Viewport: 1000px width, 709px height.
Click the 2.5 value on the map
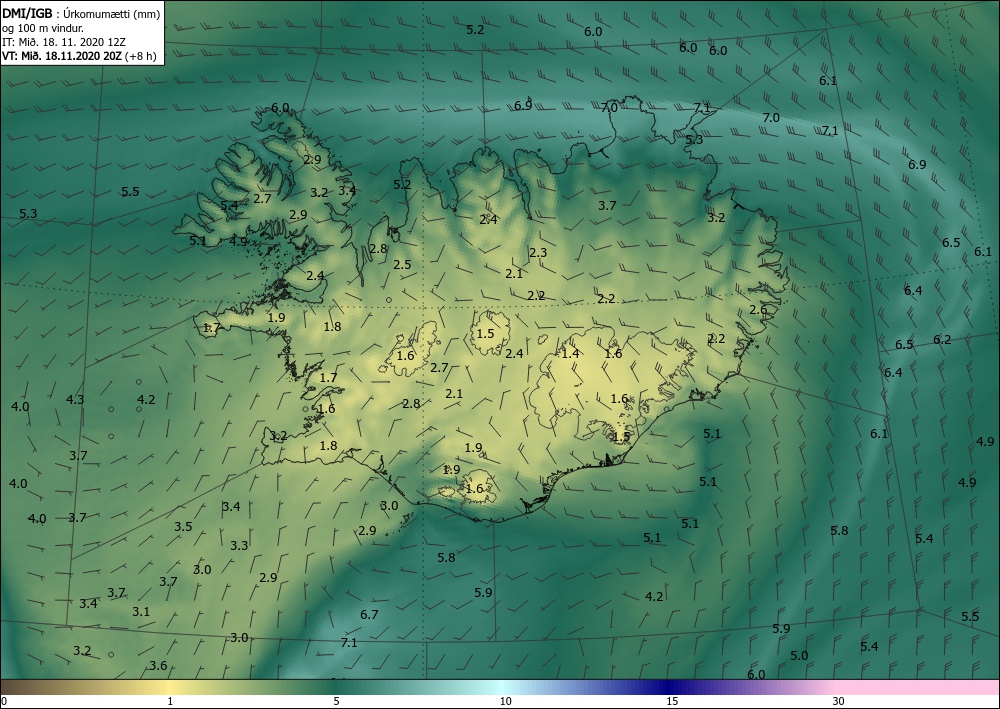point(402,265)
